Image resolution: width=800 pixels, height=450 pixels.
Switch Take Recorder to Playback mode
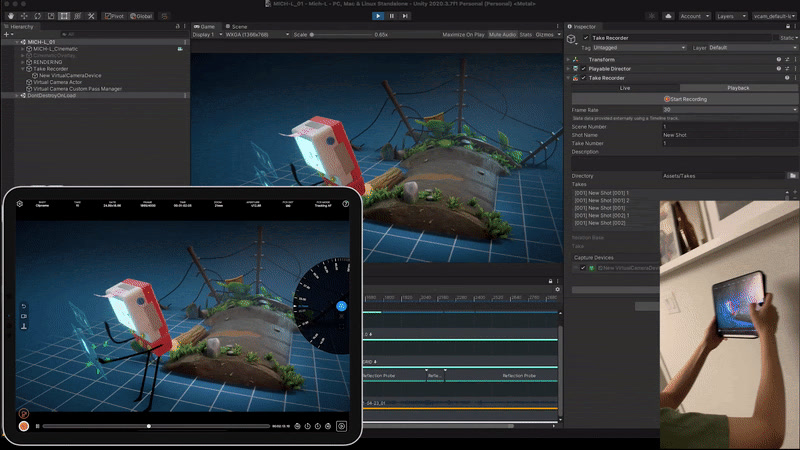pyautogui.click(x=738, y=88)
